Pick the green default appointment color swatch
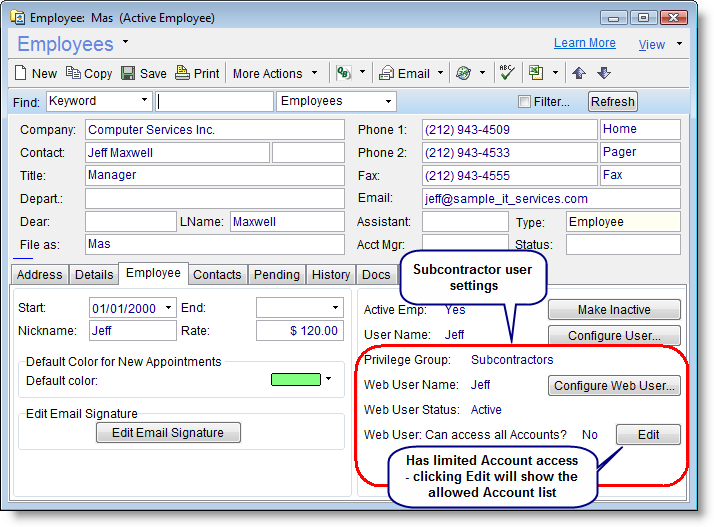 [x=295, y=379]
